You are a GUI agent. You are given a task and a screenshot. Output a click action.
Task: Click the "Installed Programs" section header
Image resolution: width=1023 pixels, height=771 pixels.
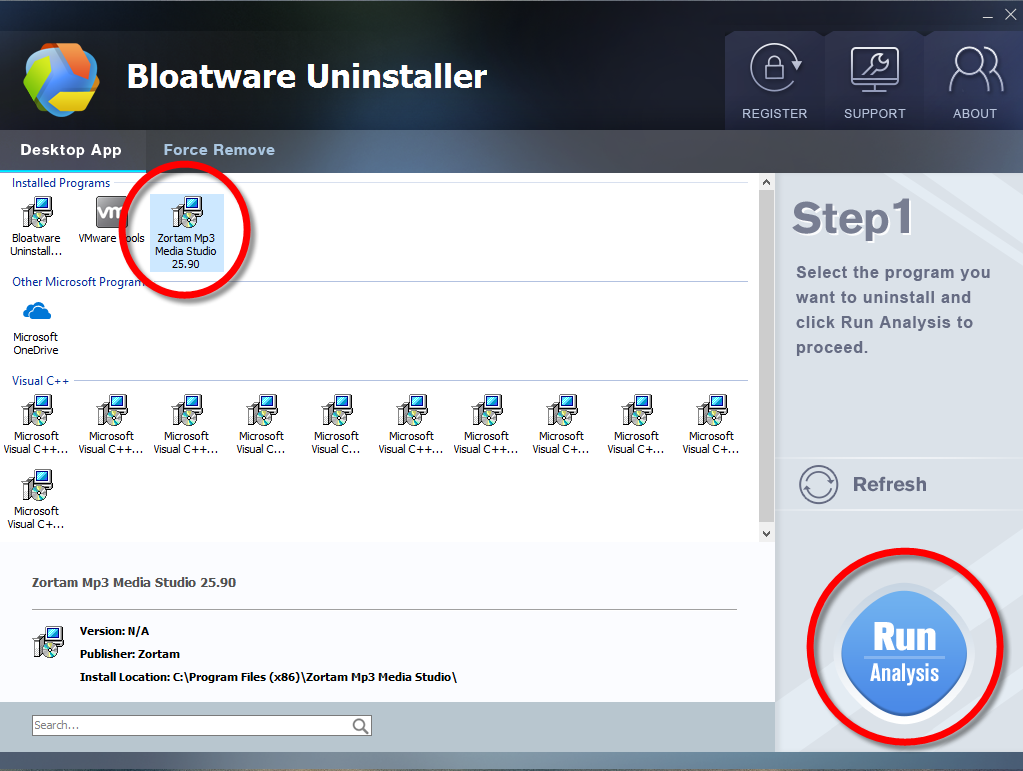(x=61, y=183)
